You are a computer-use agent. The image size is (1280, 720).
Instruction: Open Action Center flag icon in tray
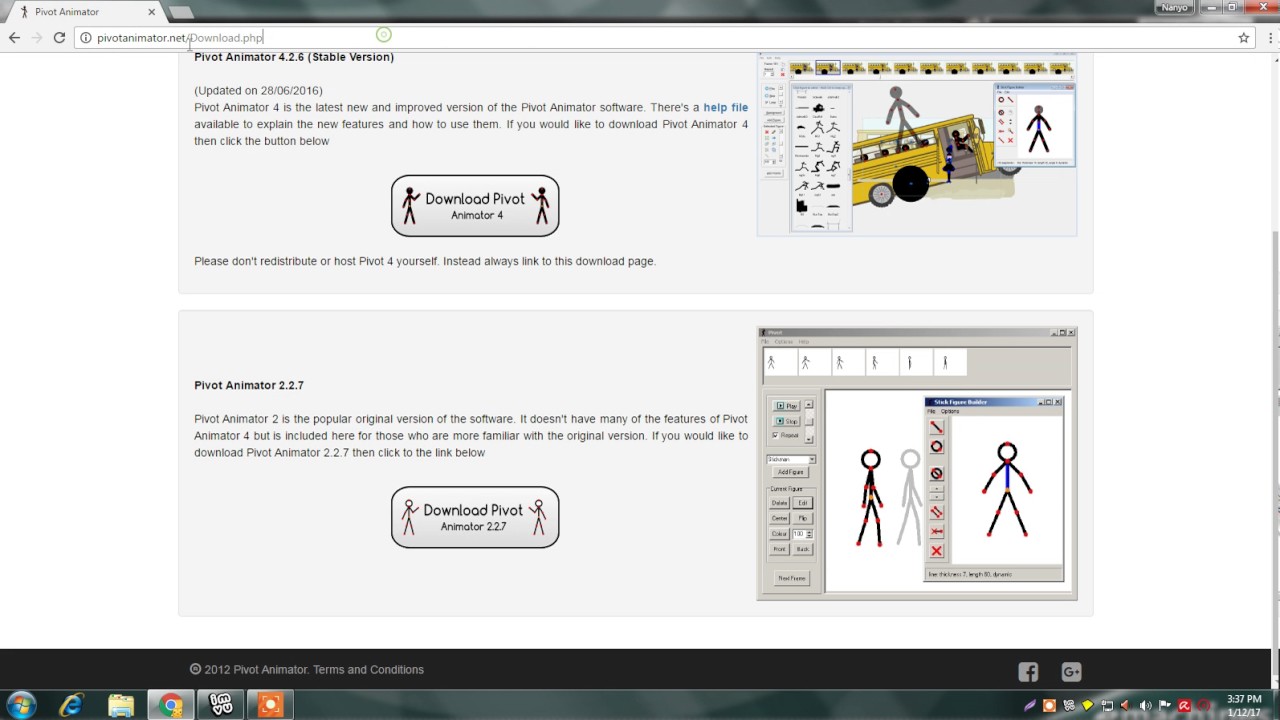[1165, 706]
